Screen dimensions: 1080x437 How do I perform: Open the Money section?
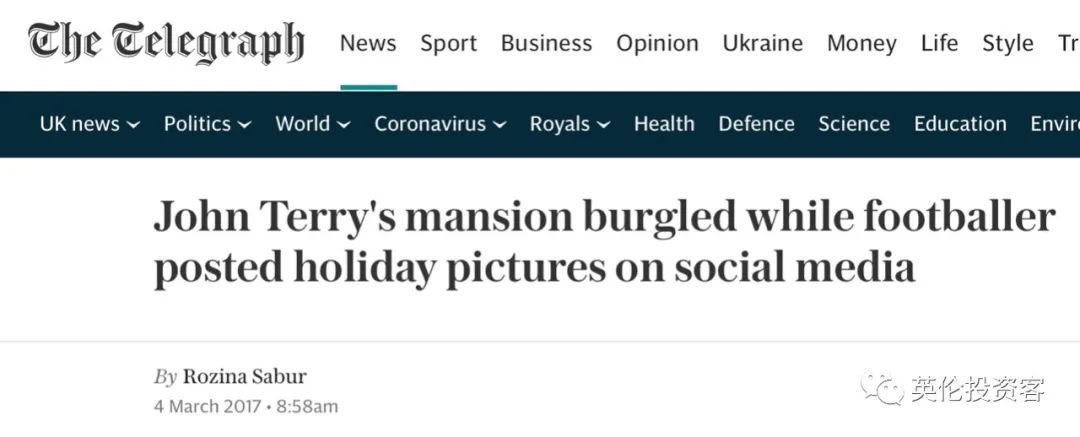click(x=862, y=44)
